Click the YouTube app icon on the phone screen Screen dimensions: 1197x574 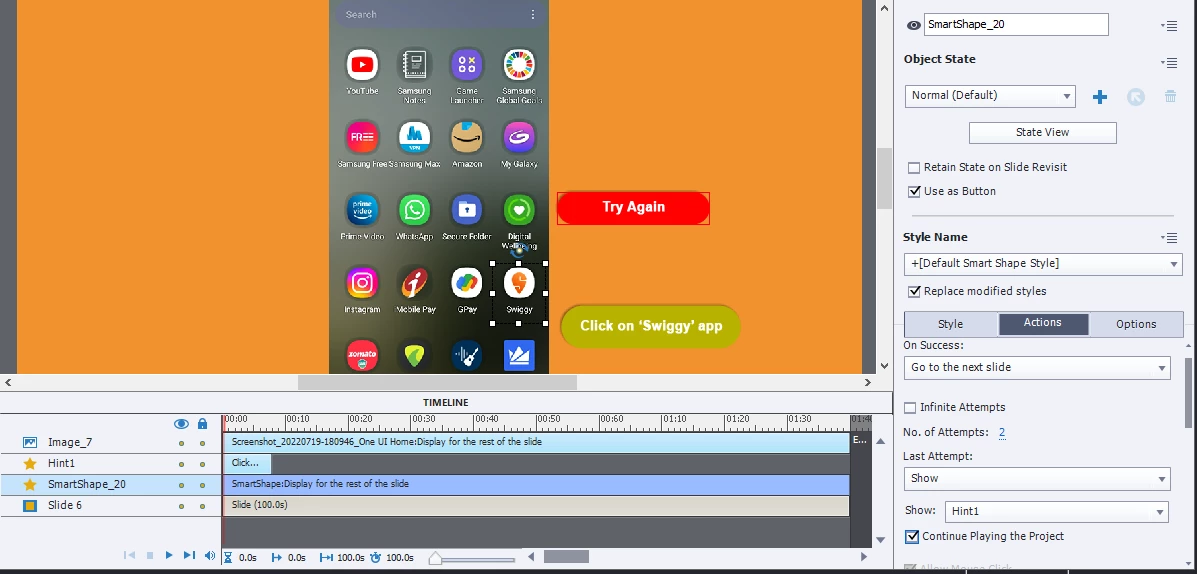pyautogui.click(x=362, y=65)
